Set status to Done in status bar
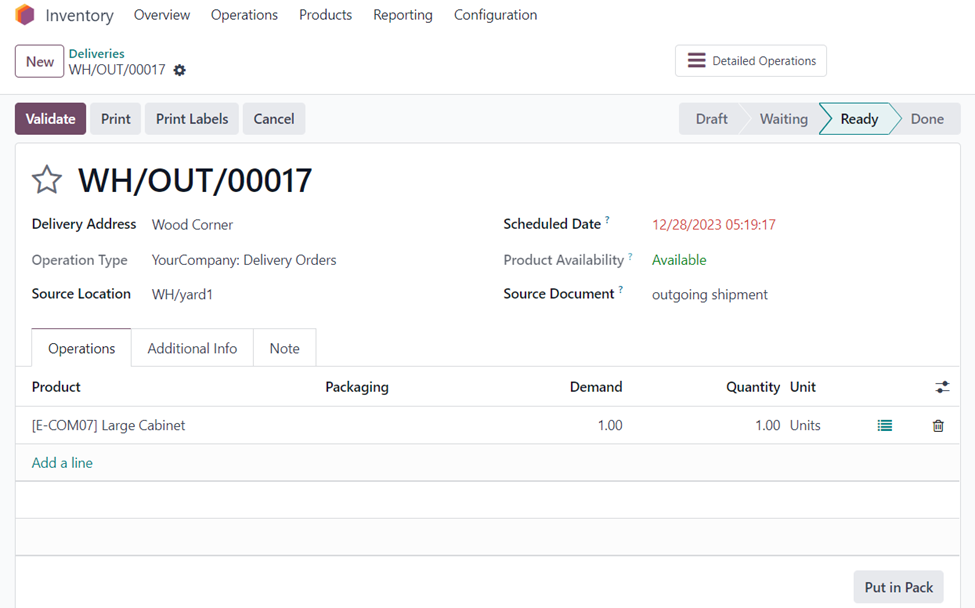 point(926,119)
